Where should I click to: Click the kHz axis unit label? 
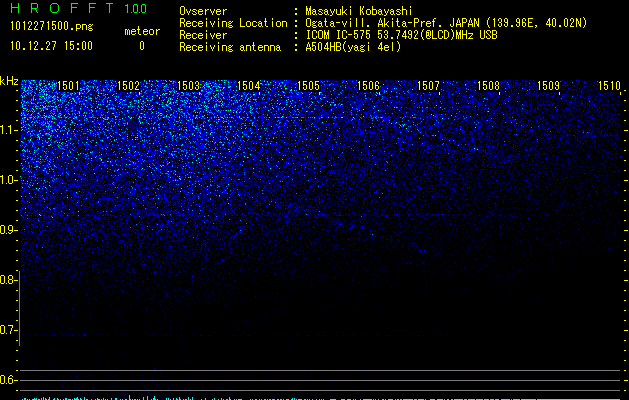pos(9,81)
